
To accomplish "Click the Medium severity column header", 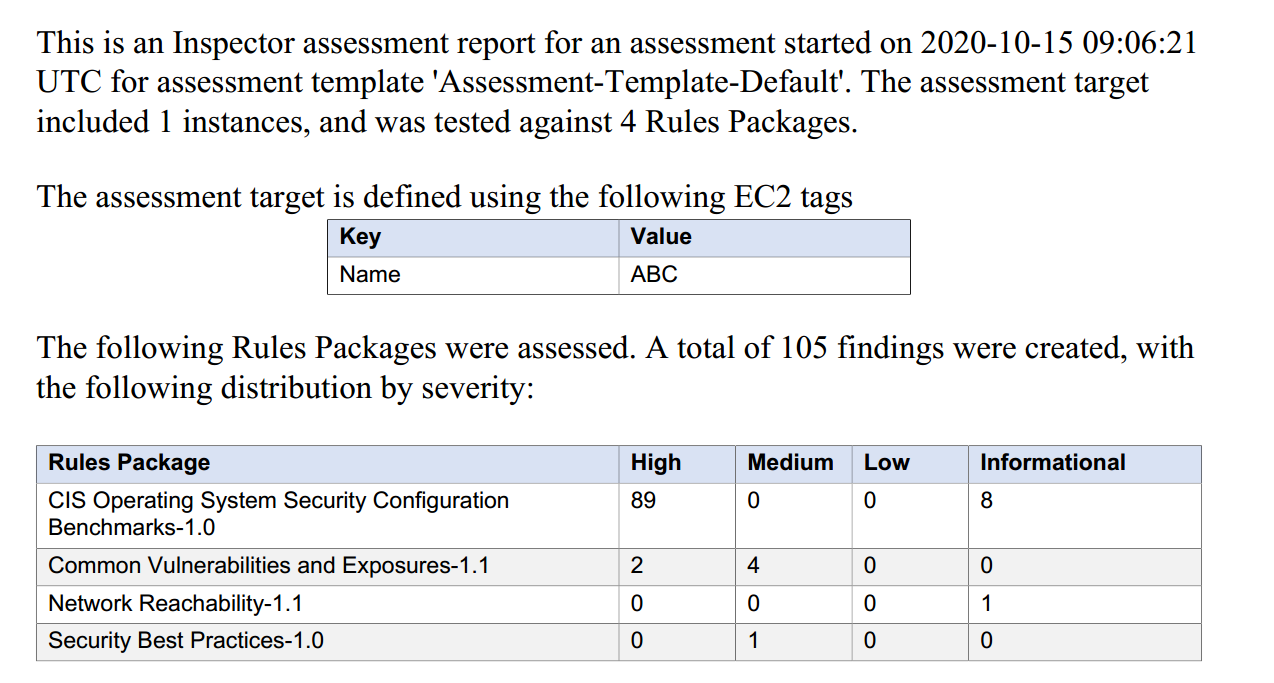I will pyautogui.click(x=790, y=463).
